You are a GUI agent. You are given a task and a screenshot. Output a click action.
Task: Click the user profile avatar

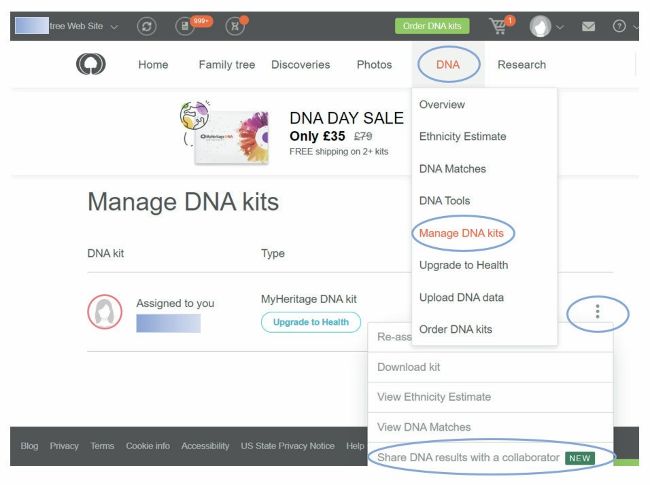tap(540, 27)
